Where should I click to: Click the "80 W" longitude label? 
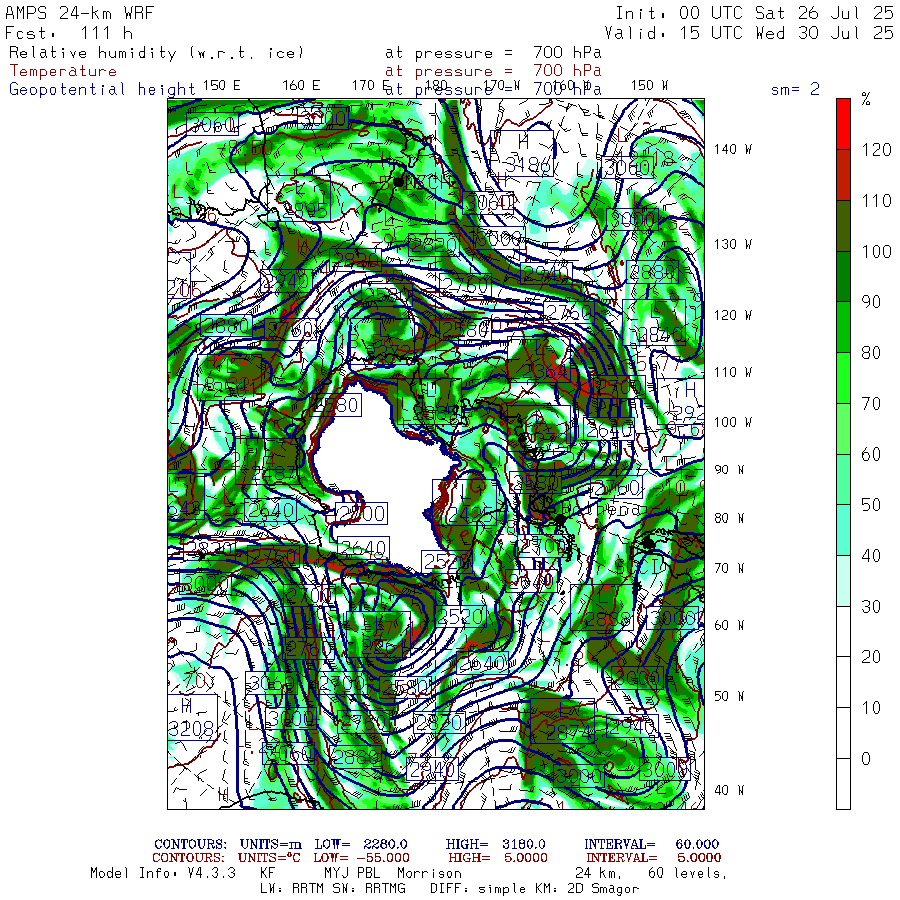click(x=729, y=518)
